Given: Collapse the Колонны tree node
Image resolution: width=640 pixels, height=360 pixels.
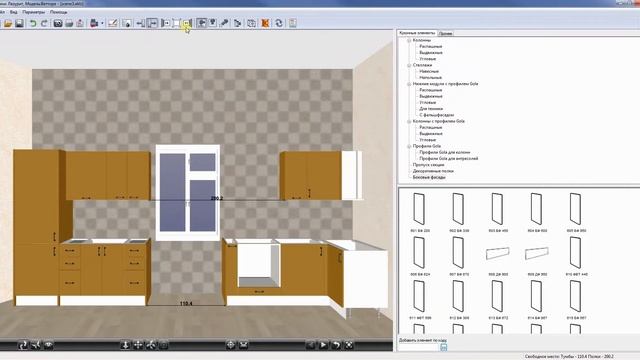Looking at the screenshot, I should [409, 40].
